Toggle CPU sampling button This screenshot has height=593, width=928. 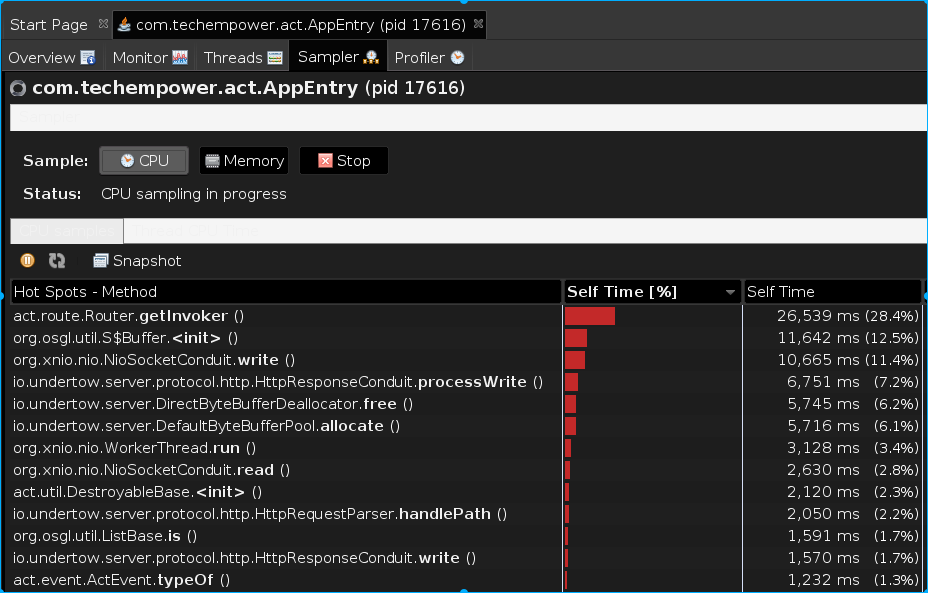point(144,160)
